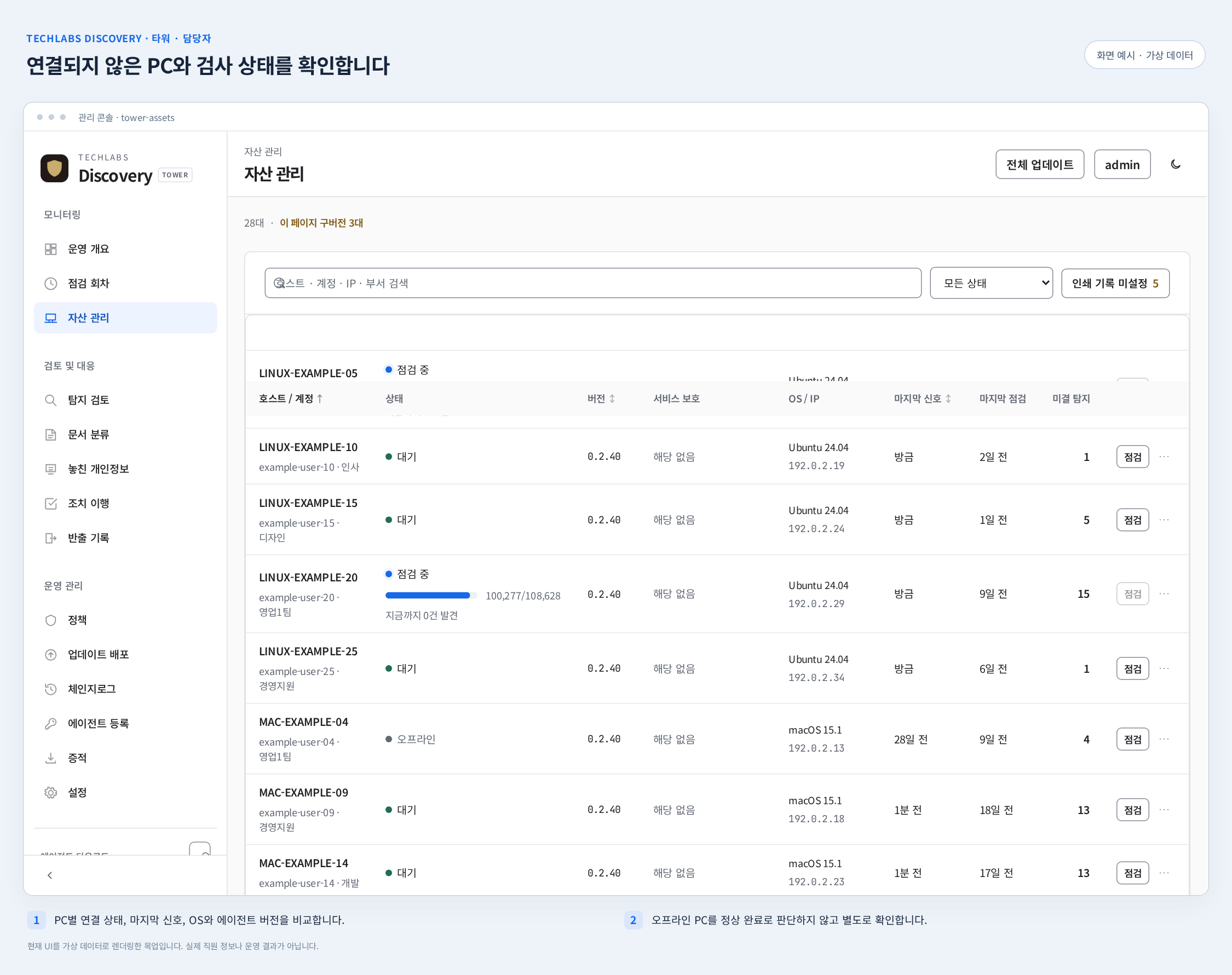The height and width of the screenshot is (975, 1232).
Task: Open 놓친 개인정보 icon
Action: (51, 469)
